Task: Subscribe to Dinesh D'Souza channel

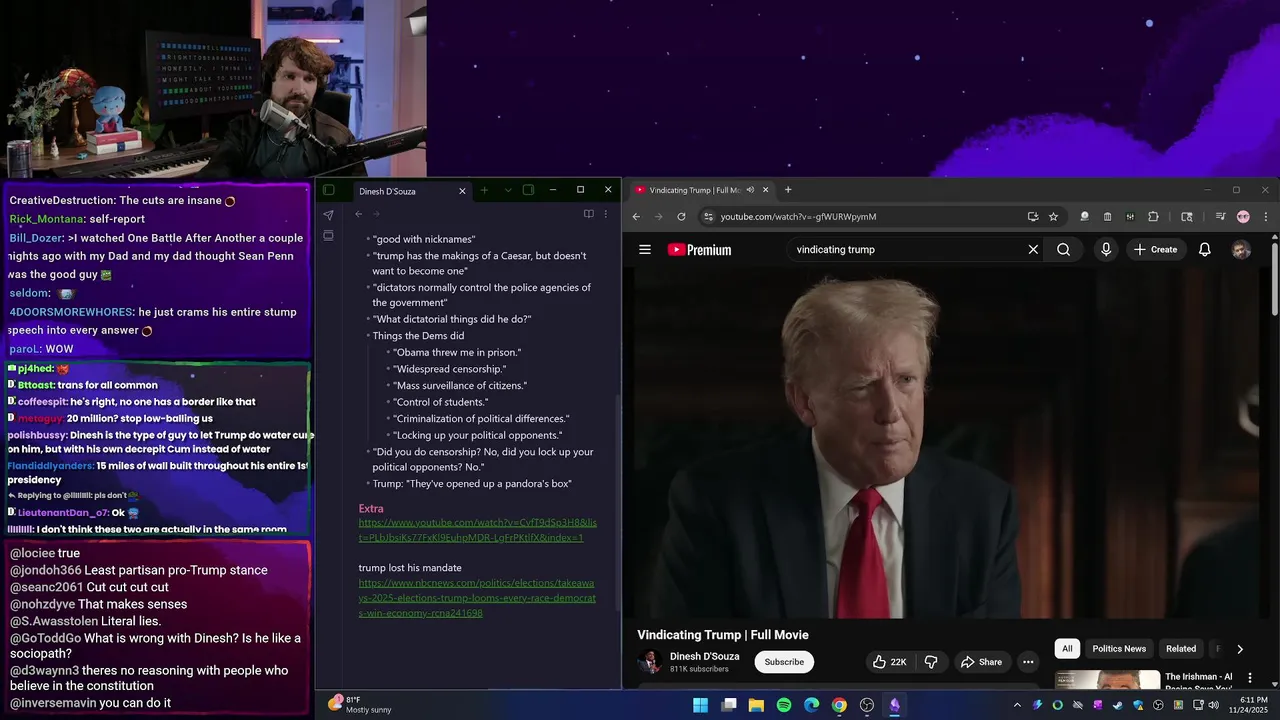Action: [x=784, y=662]
